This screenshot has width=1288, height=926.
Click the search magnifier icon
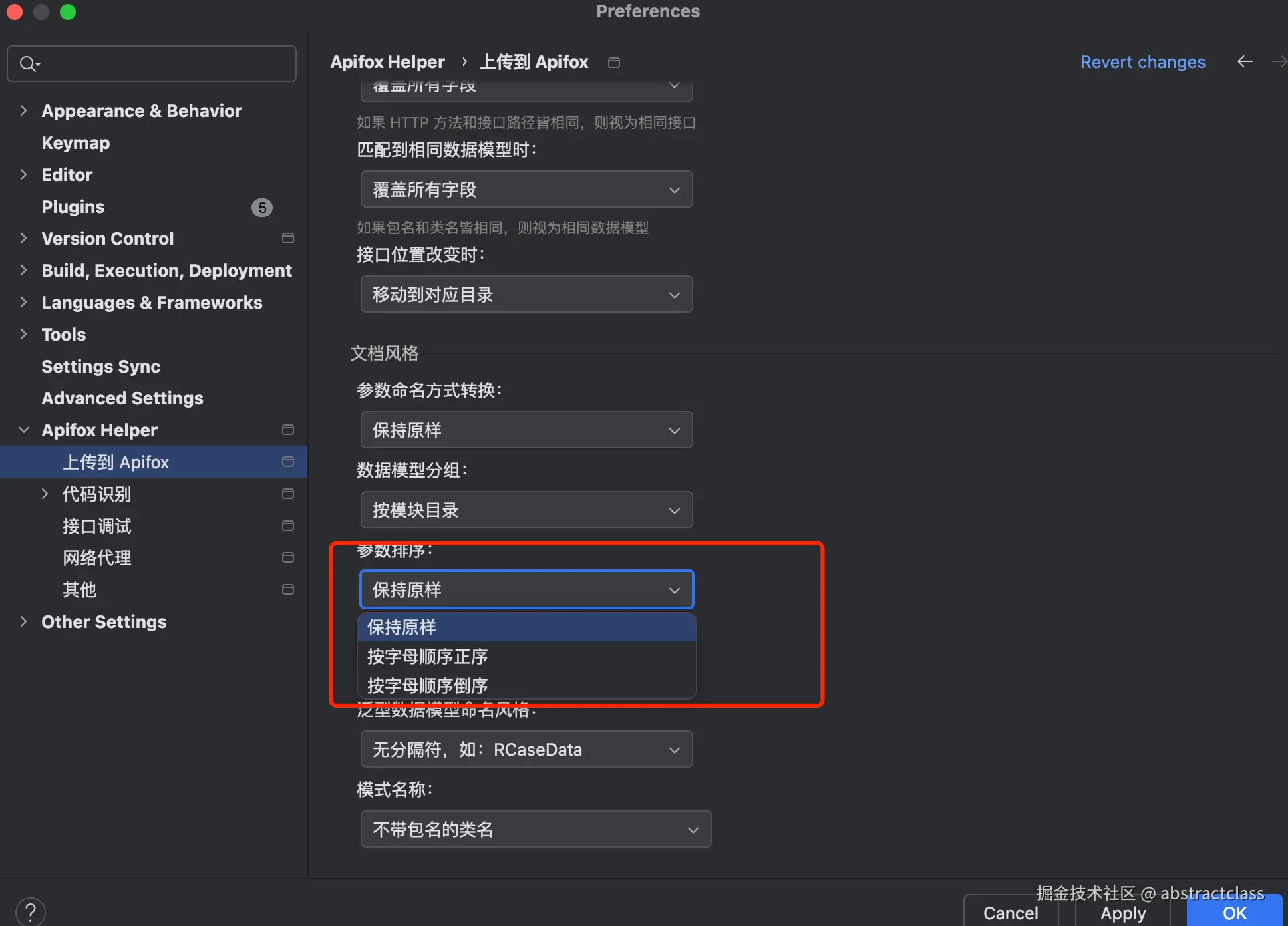tap(29, 64)
